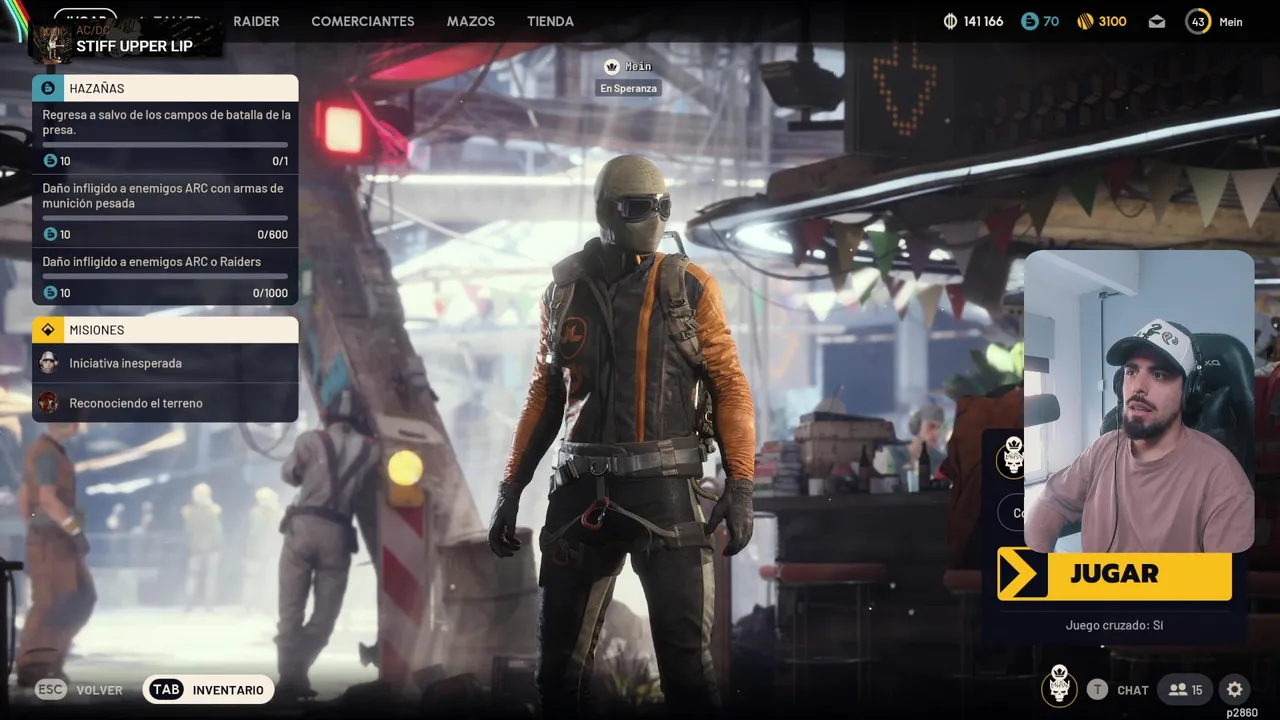Select the skull party emblem above JUGAR
This screenshot has width=1280, height=720.
[1011, 458]
